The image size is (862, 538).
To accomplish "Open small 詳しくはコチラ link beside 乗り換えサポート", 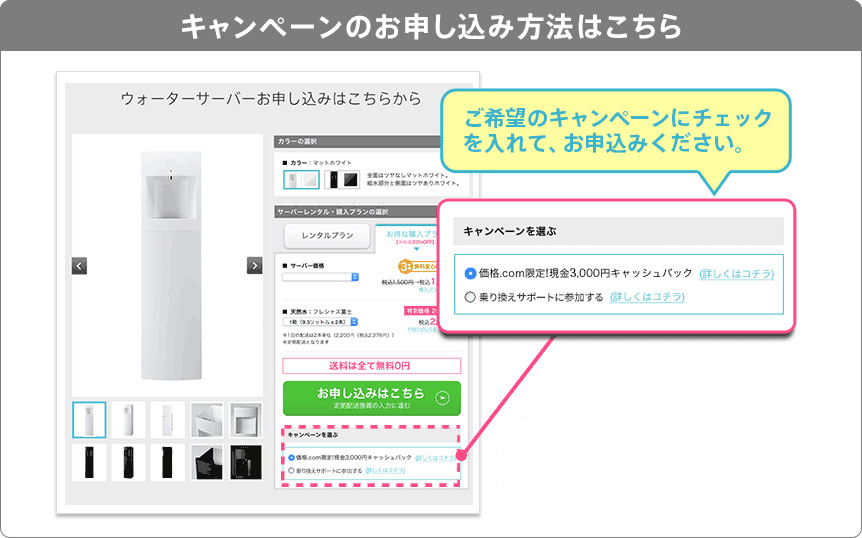I will (385, 471).
